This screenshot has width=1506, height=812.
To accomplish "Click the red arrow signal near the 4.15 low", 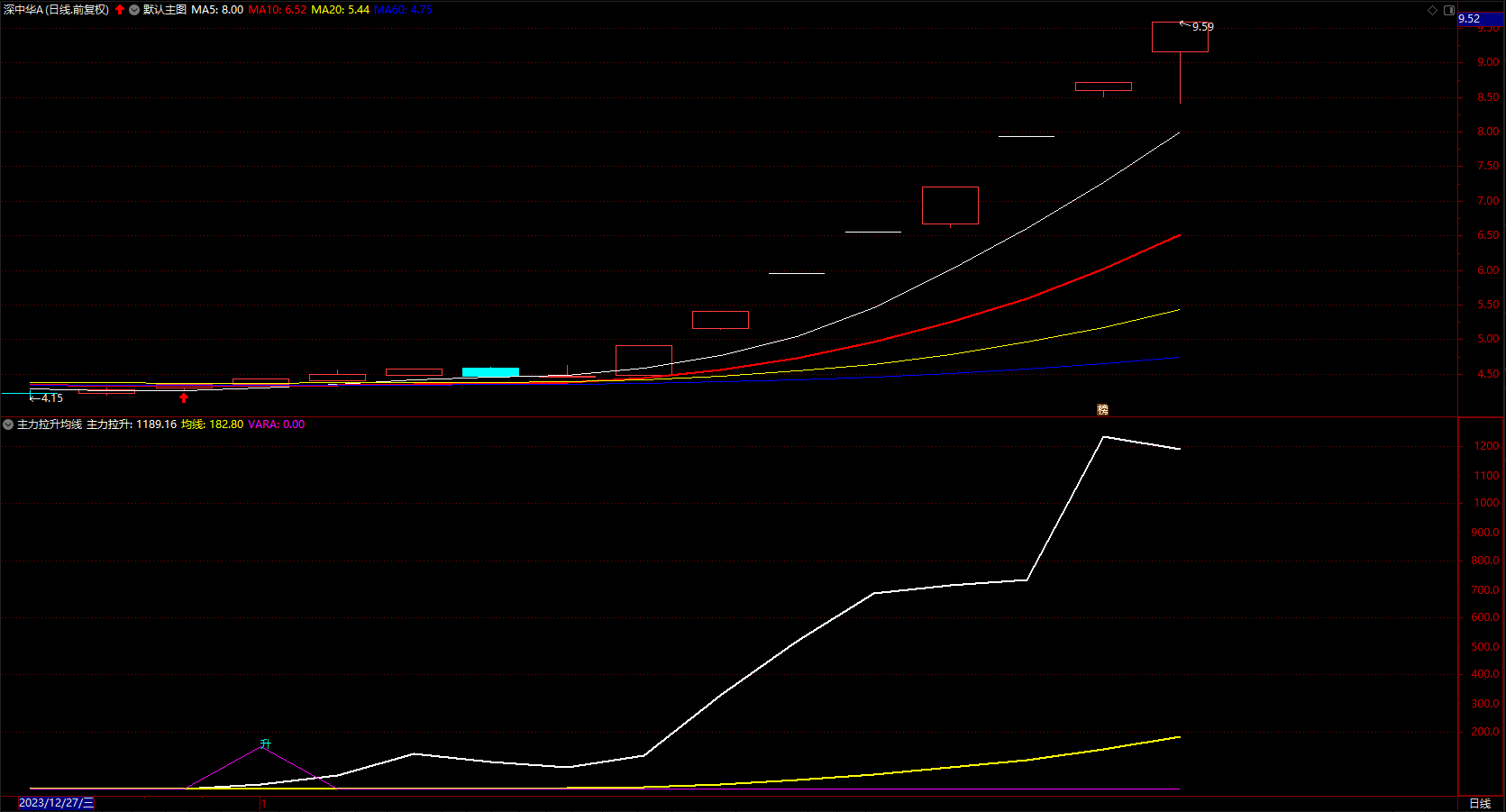I will pyautogui.click(x=184, y=397).
